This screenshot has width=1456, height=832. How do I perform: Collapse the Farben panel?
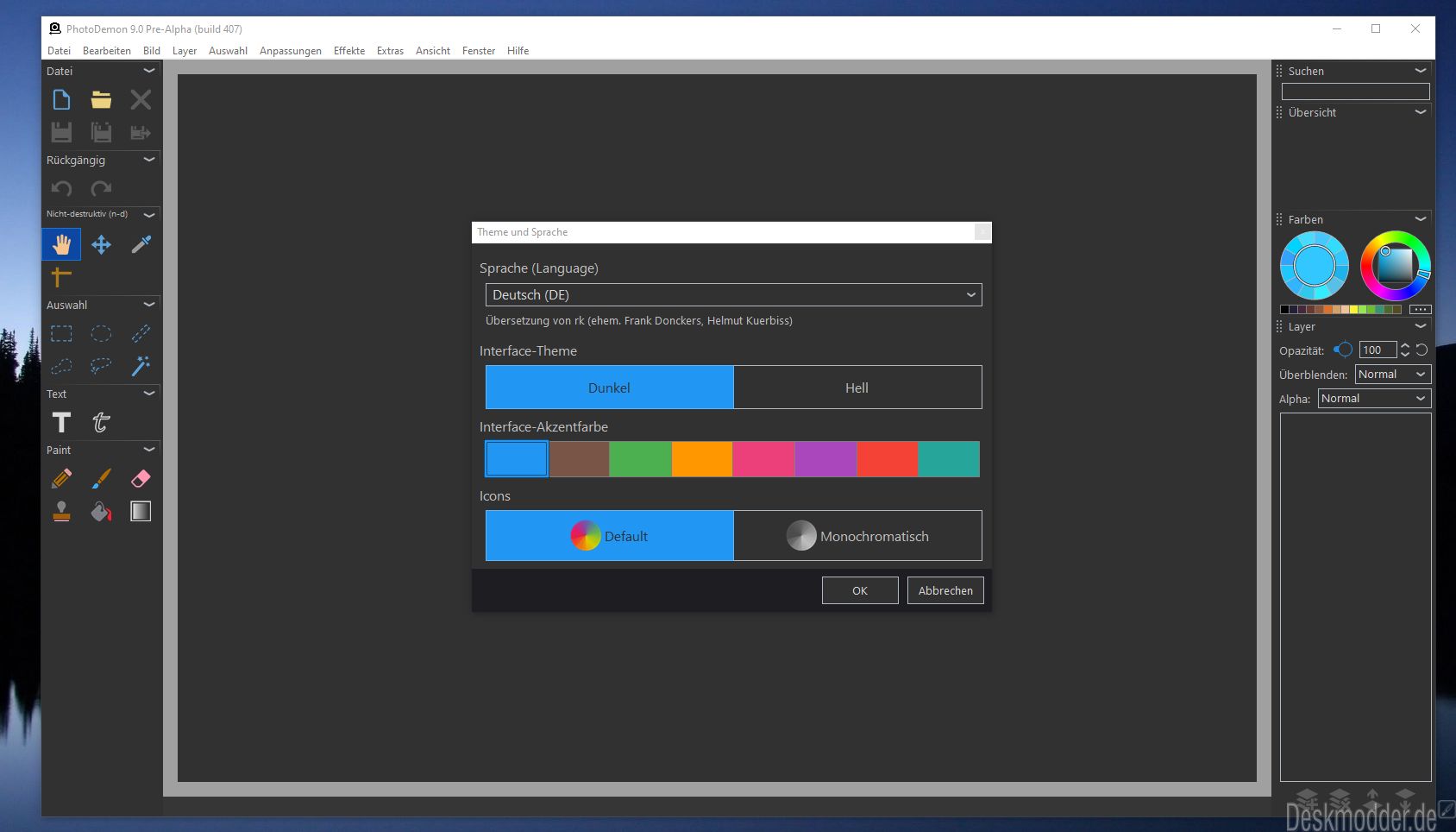pos(1421,219)
